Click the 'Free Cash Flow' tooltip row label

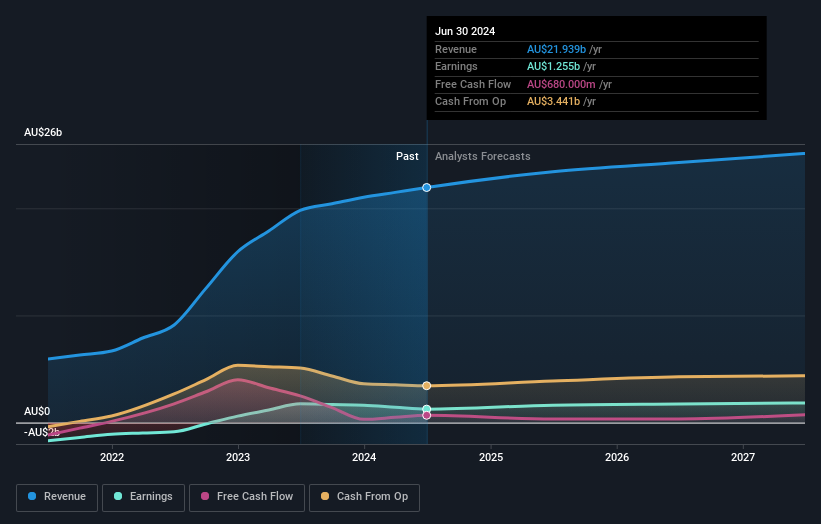coord(473,84)
